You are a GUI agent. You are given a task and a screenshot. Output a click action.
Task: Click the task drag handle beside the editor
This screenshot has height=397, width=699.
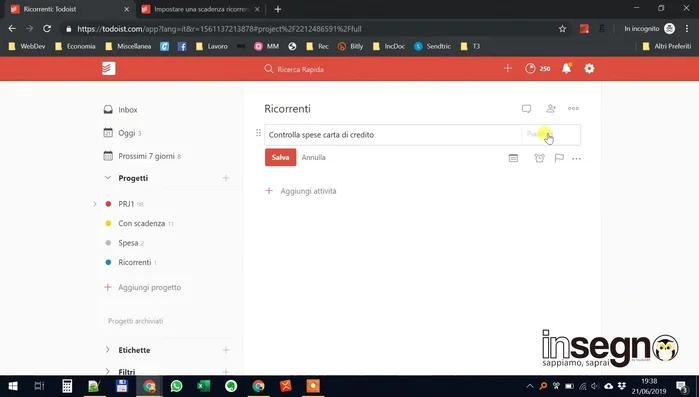[x=258, y=133]
